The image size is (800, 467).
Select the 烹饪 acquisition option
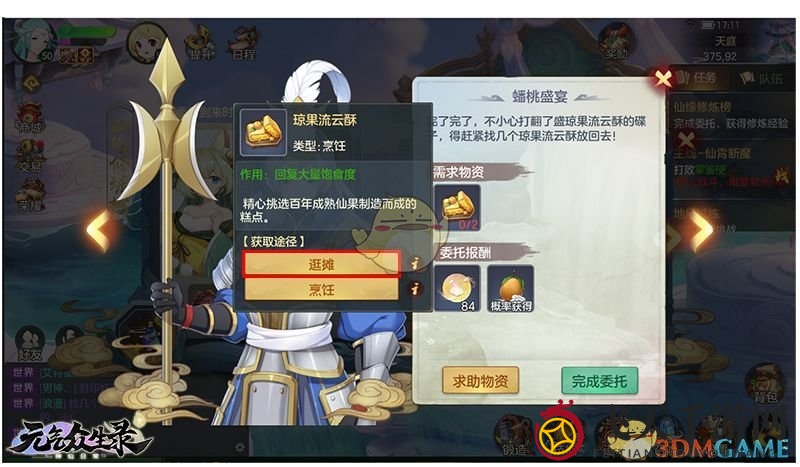coord(321,289)
